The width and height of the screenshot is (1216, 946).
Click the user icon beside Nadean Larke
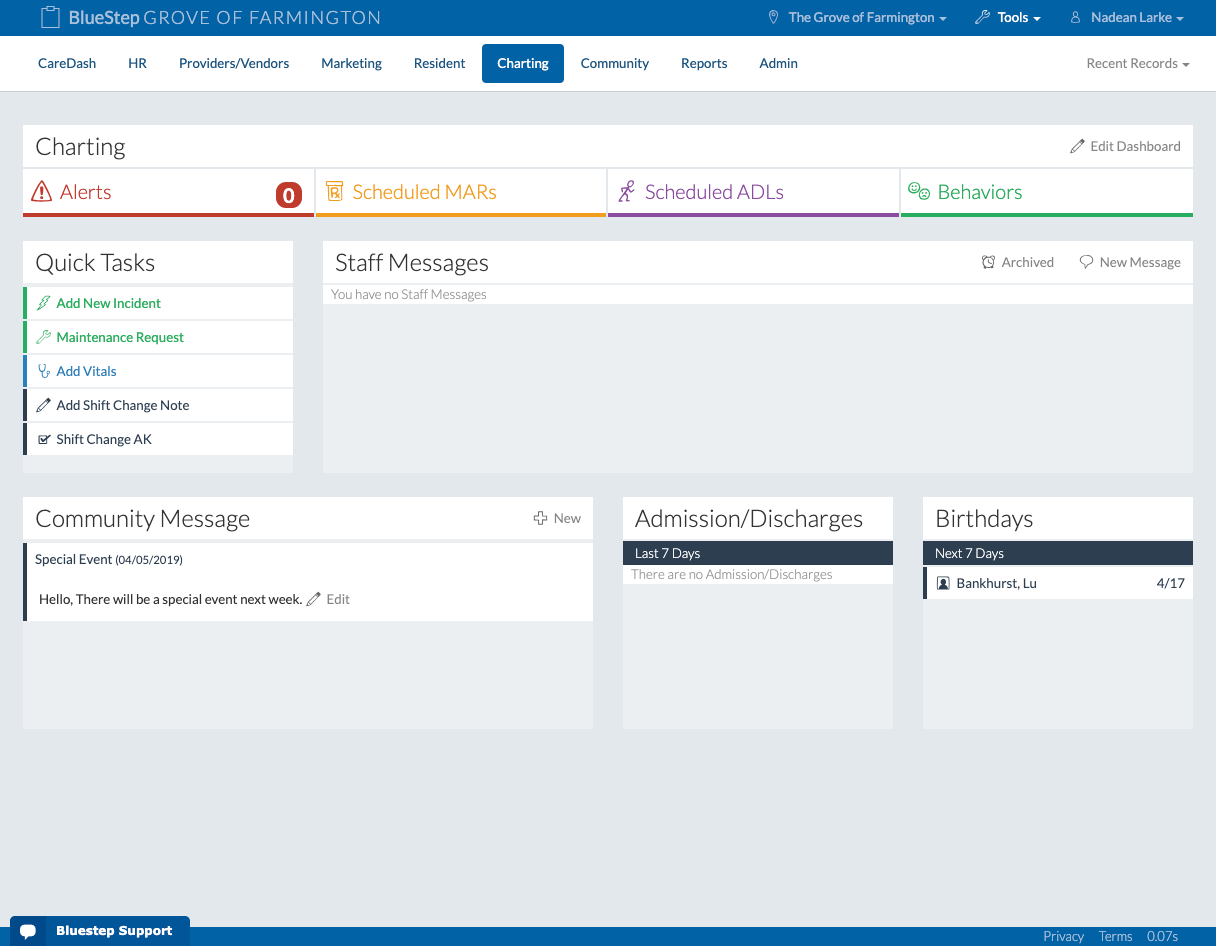[1076, 18]
